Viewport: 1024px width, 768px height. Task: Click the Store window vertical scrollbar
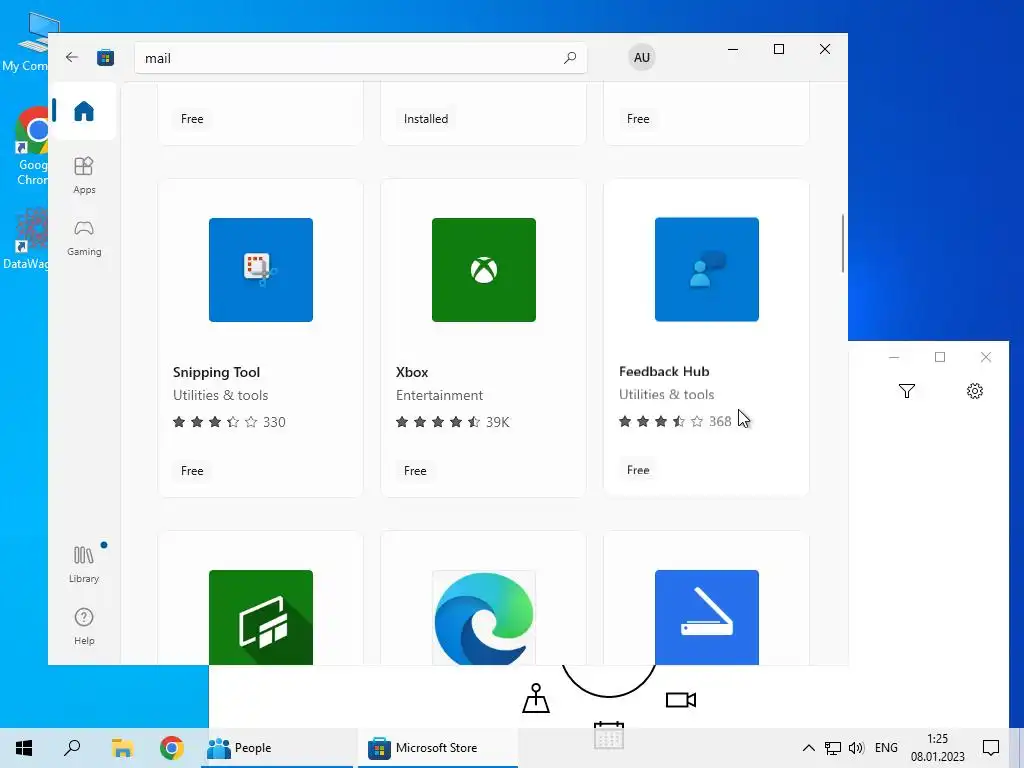pyautogui.click(x=842, y=244)
